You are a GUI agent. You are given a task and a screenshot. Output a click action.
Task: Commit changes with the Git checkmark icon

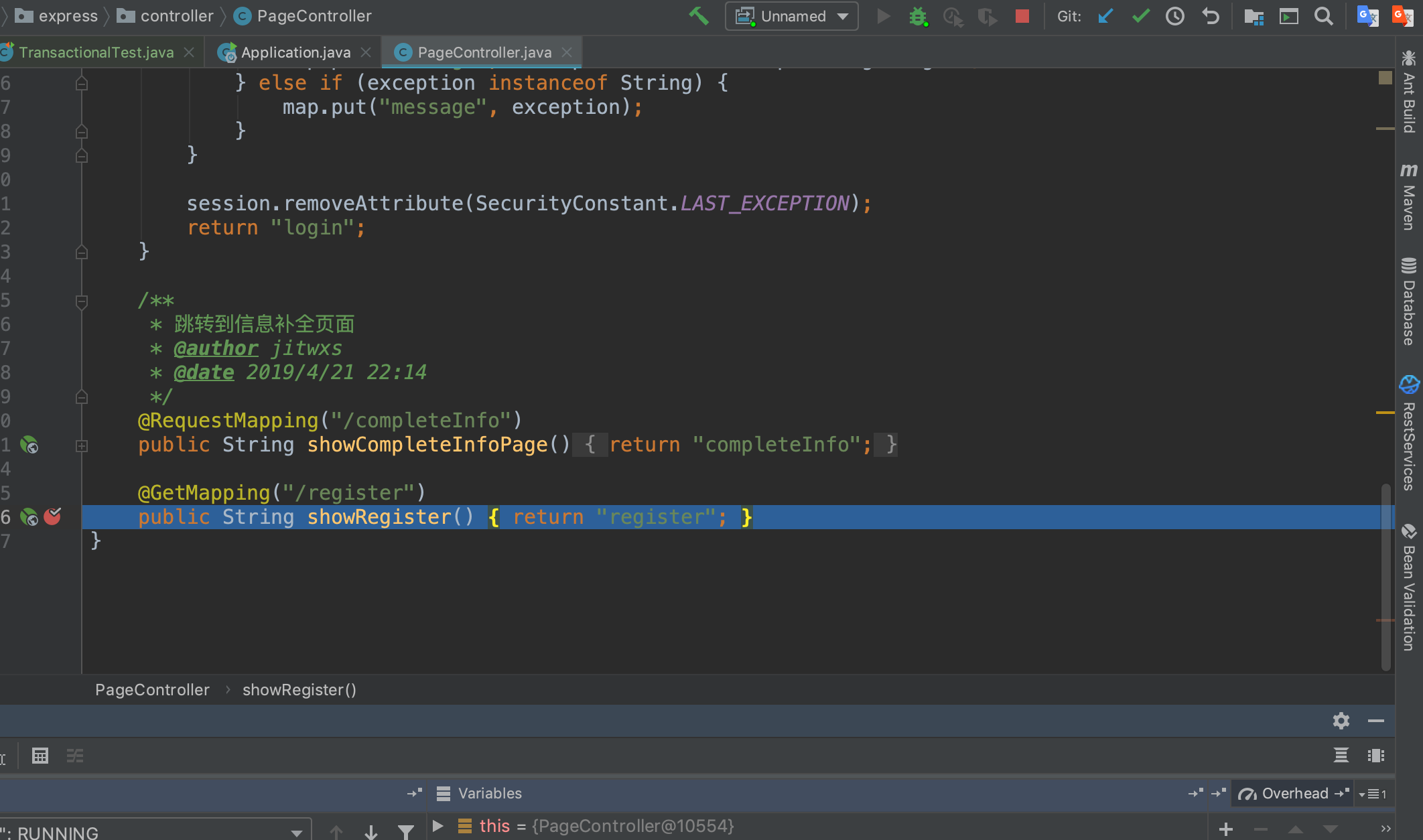coord(1140,16)
